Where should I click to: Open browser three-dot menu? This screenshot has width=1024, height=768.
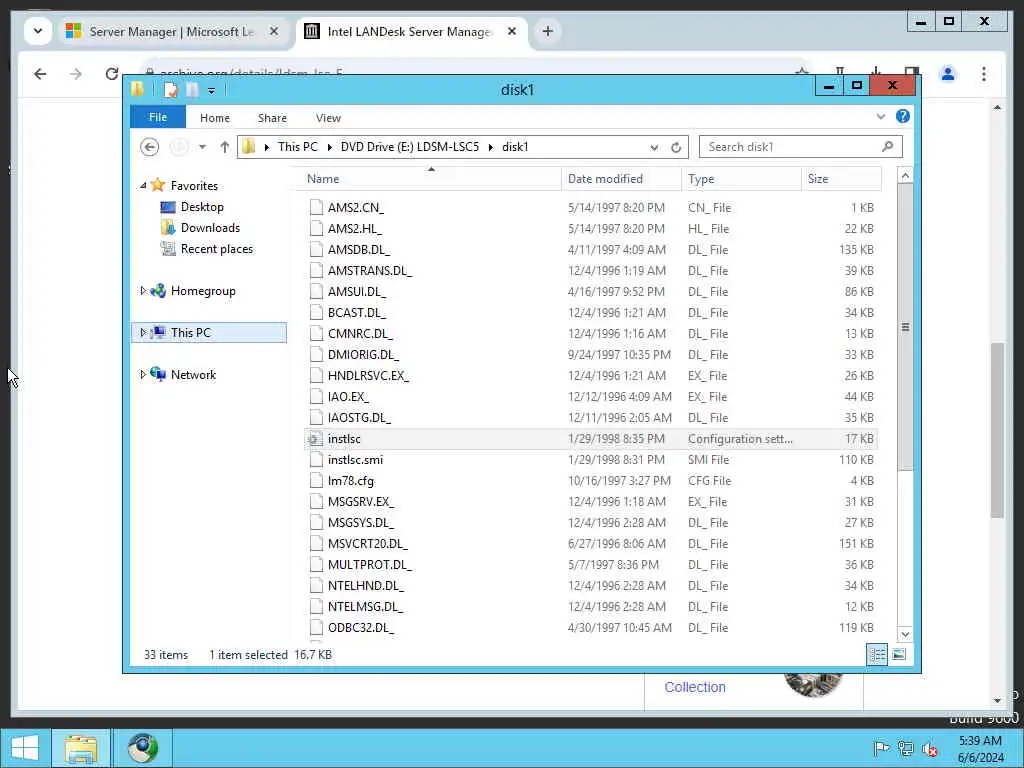click(984, 74)
